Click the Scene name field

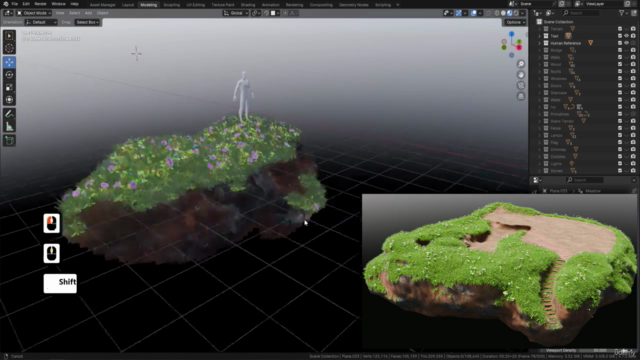[536, 4]
